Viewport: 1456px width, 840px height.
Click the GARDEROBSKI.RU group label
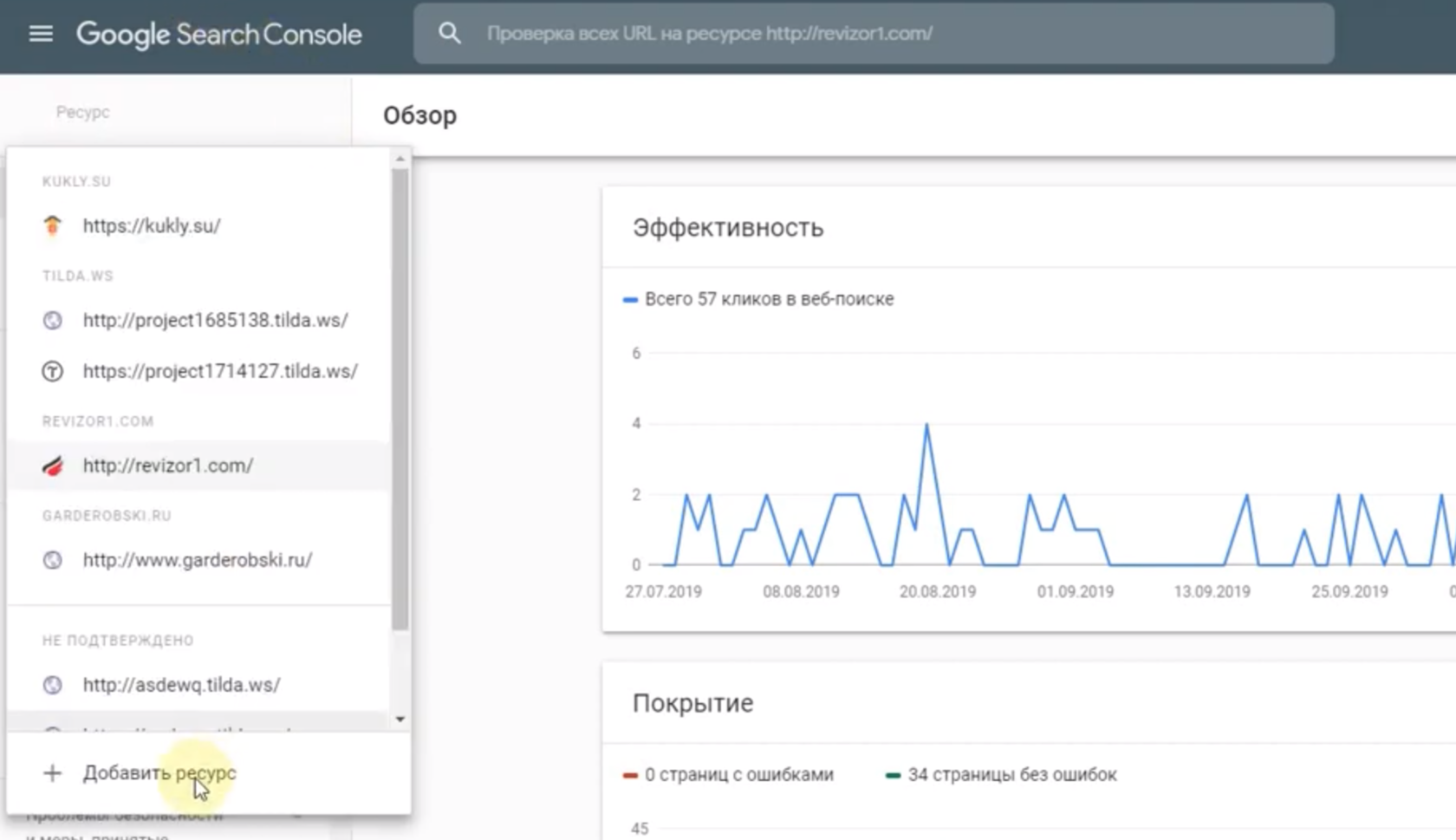[x=107, y=516]
